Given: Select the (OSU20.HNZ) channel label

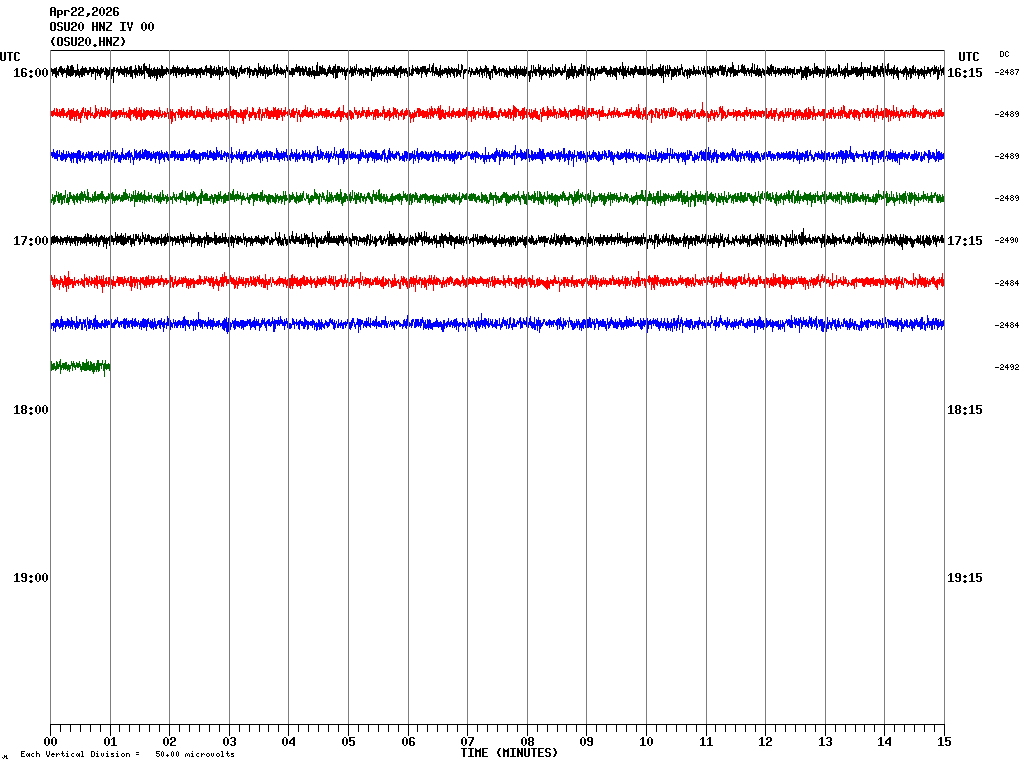Looking at the screenshot, I should click(88, 42).
